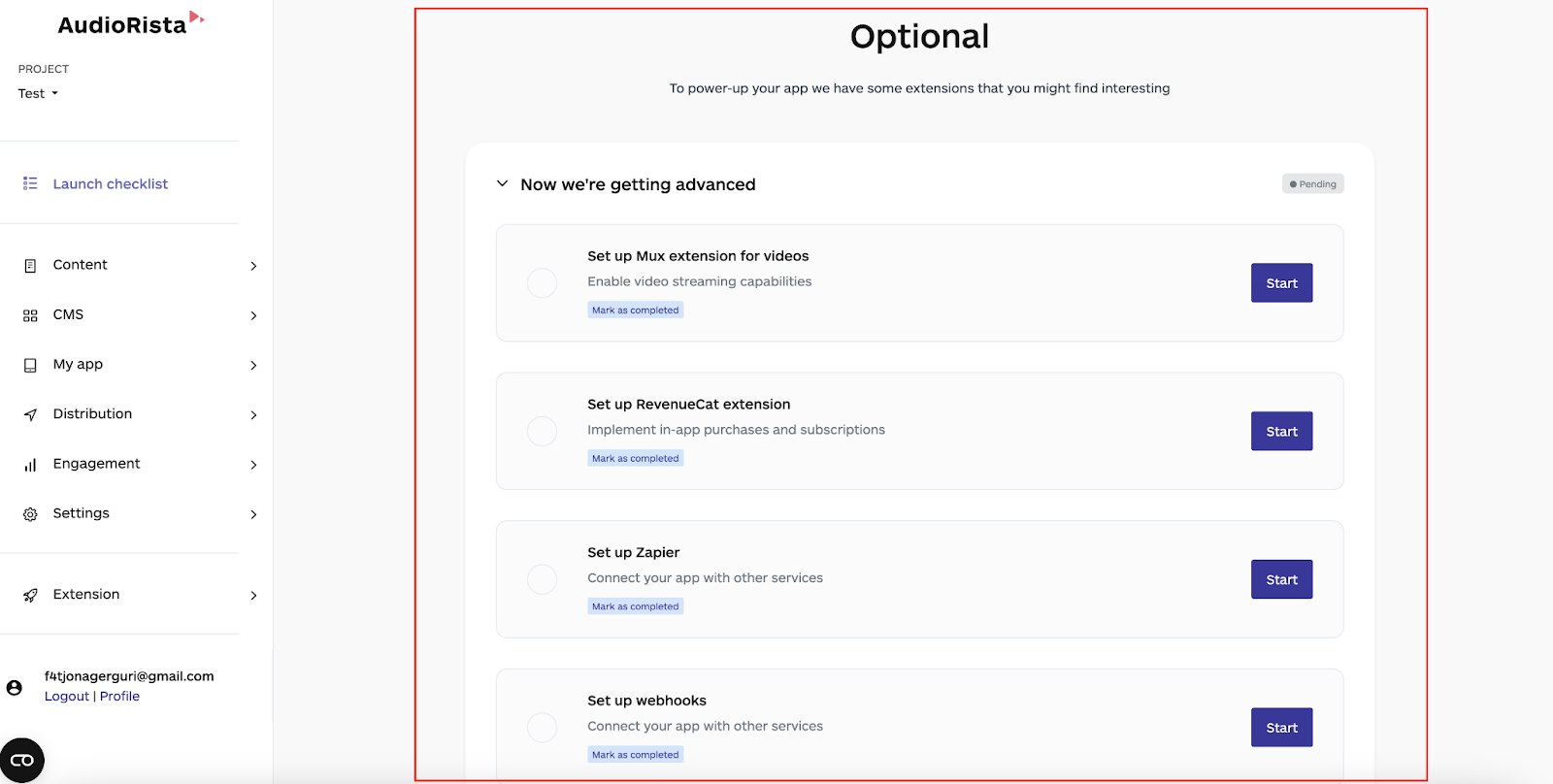Click the Engagement bar chart icon
This screenshot has height=784, width=1553.
(x=30, y=465)
